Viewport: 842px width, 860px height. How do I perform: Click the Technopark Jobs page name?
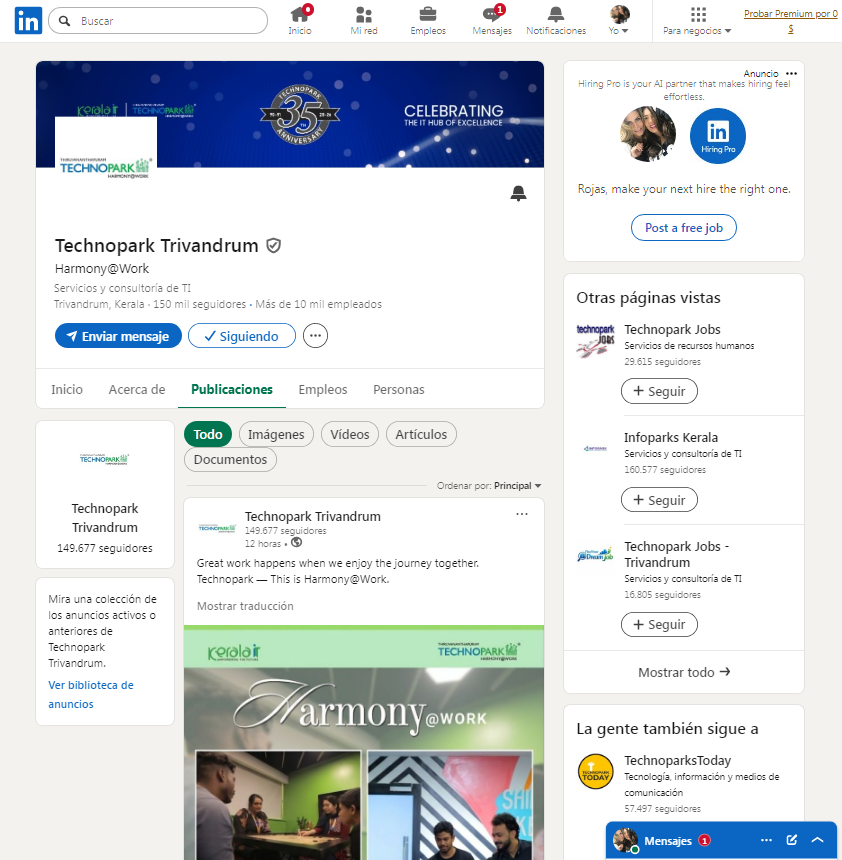click(x=673, y=329)
